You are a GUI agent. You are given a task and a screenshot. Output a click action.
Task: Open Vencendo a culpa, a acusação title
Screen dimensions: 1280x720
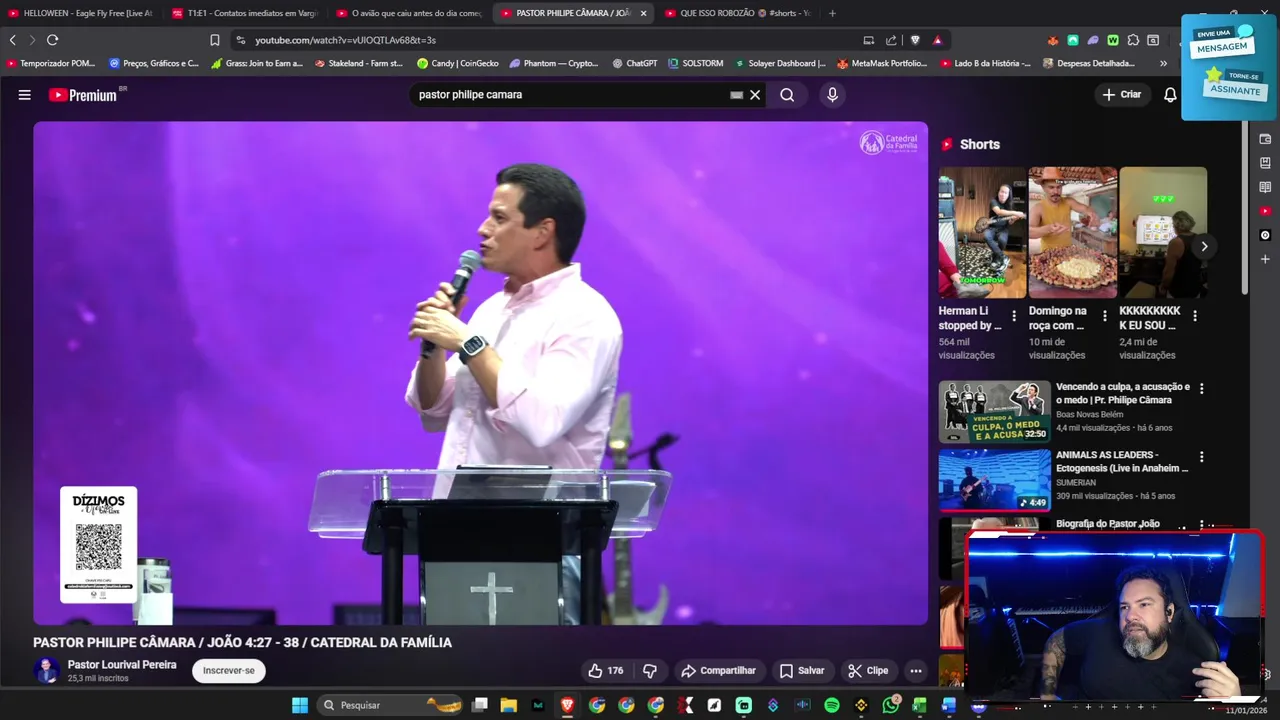coord(1122,393)
